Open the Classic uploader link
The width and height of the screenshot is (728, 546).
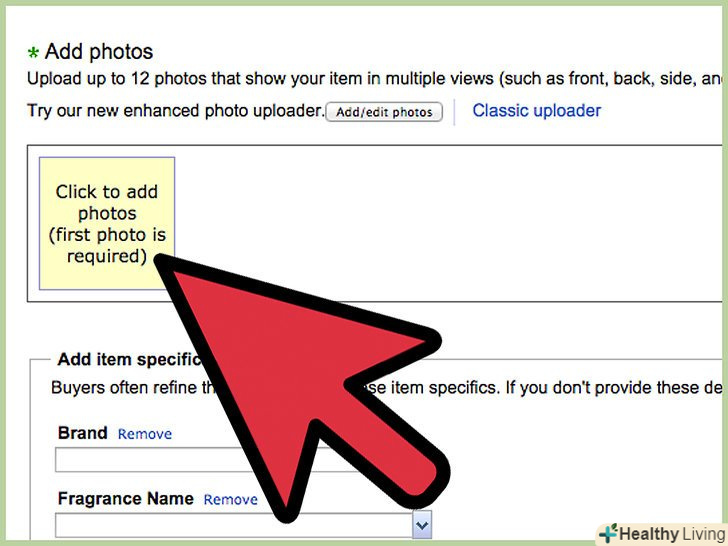tap(536, 110)
